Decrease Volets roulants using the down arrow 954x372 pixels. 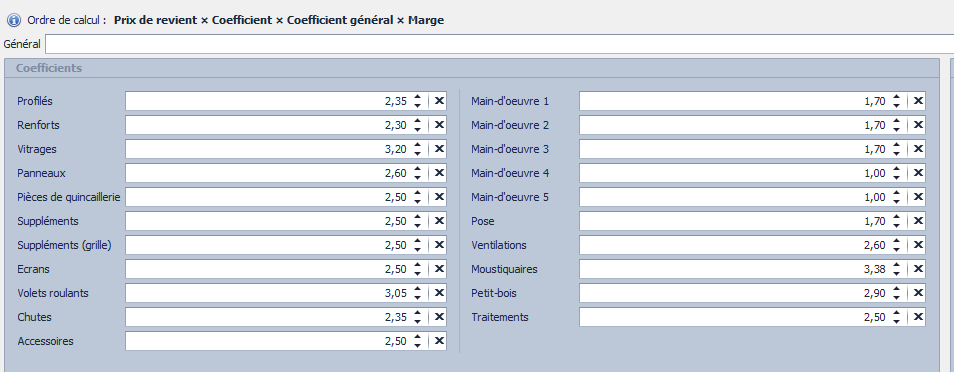pos(417,297)
